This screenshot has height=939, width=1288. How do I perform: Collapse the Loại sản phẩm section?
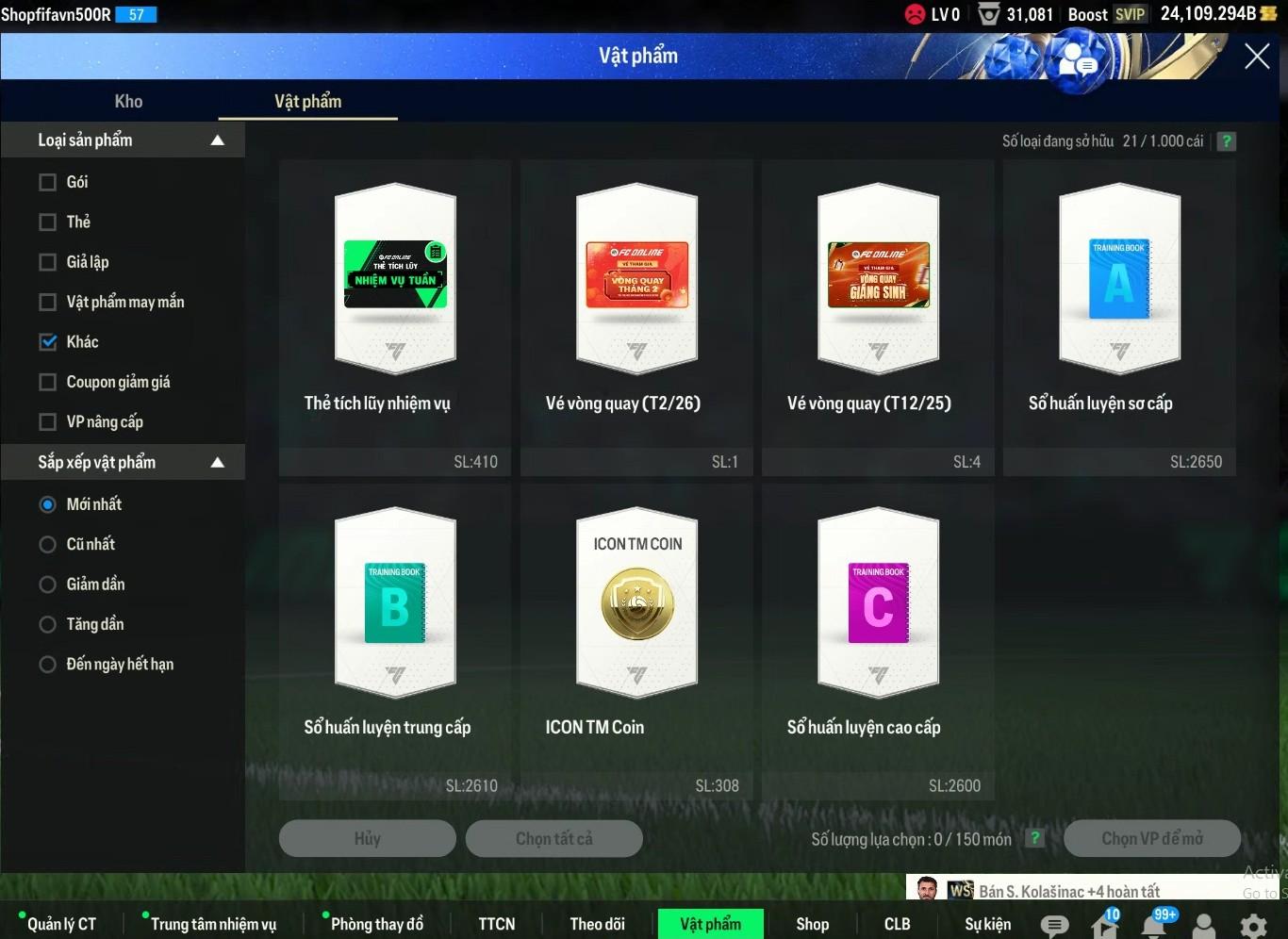[x=218, y=140]
